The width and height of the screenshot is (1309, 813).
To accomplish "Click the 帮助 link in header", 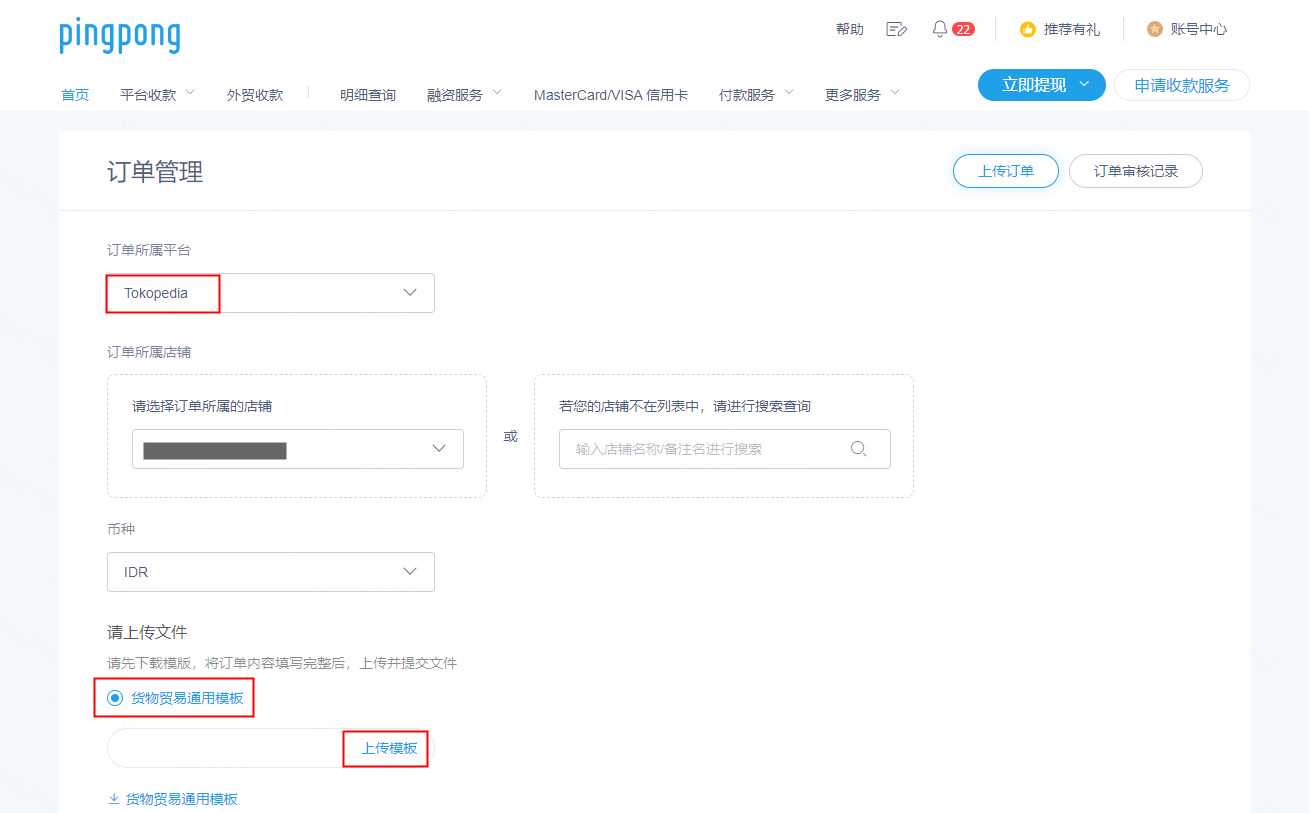I will pos(850,29).
